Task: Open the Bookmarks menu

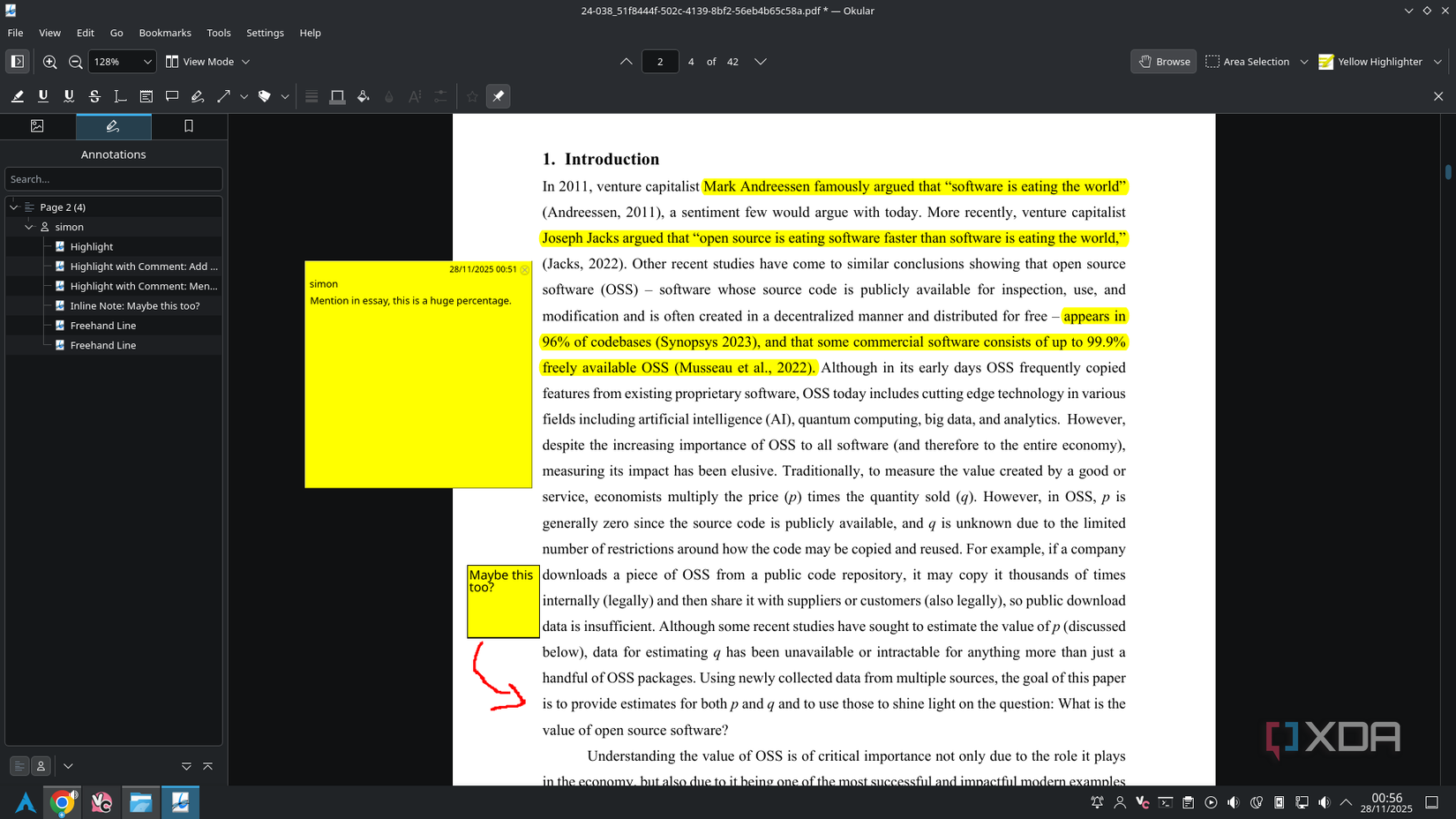Action: point(165,33)
